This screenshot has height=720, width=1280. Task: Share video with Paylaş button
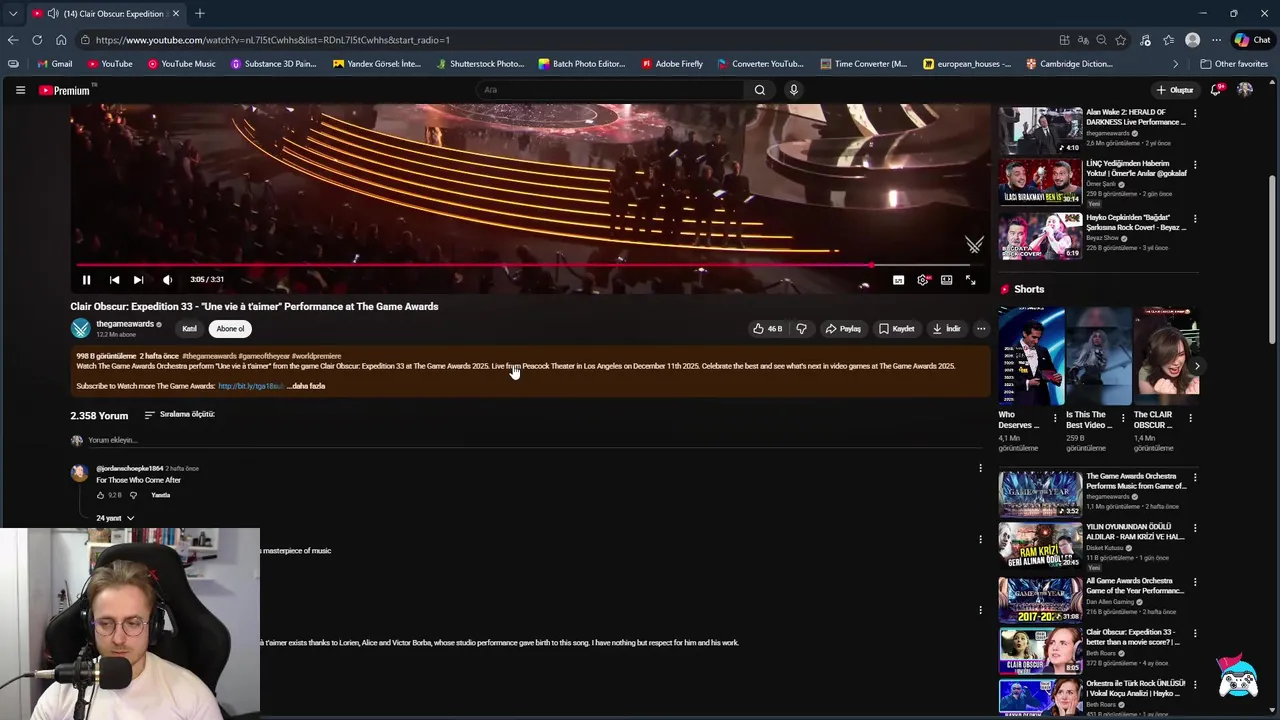click(843, 329)
